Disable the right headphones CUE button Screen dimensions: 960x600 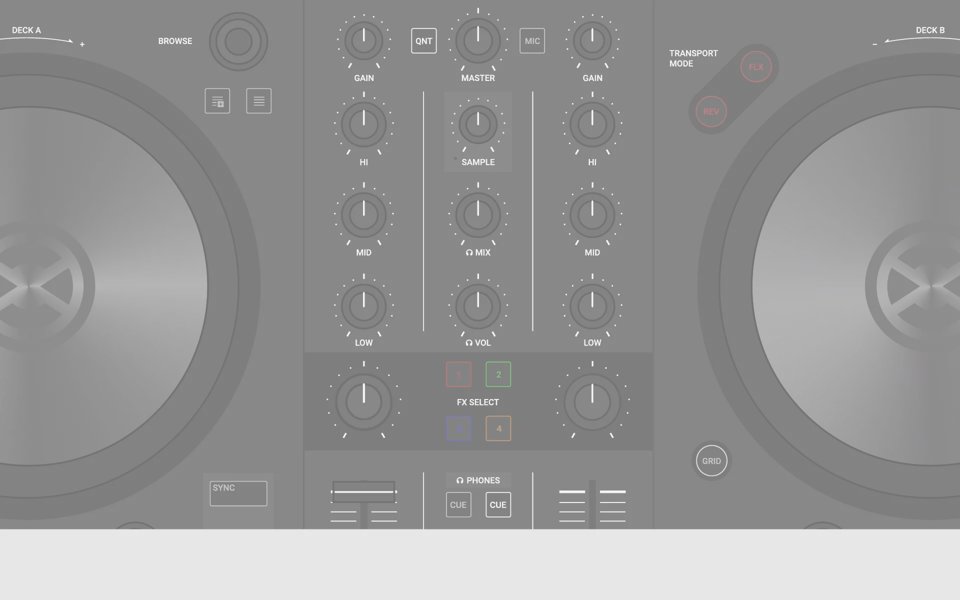point(498,505)
